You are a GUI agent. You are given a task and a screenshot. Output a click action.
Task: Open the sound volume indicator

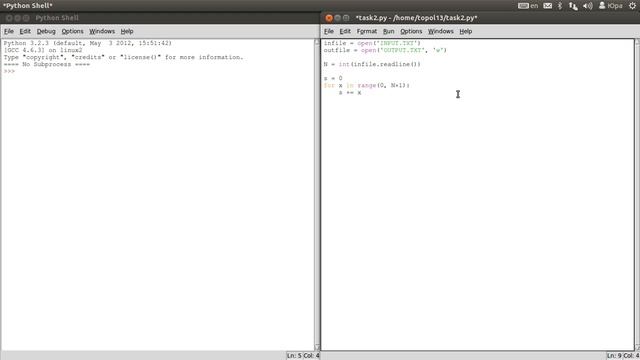(588, 6)
